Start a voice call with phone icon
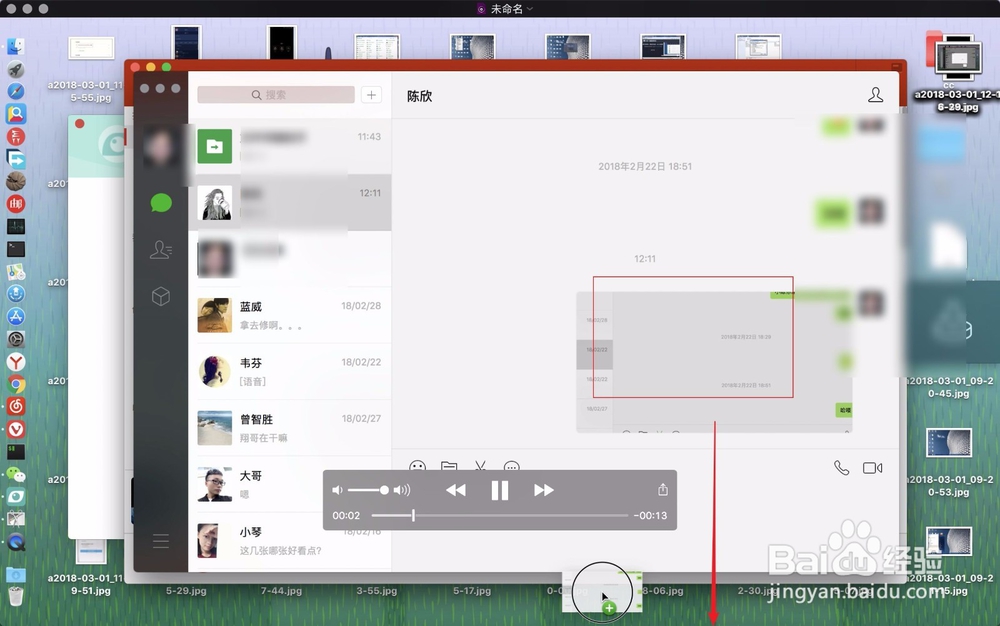The image size is (1000, 626). [841, 468]
